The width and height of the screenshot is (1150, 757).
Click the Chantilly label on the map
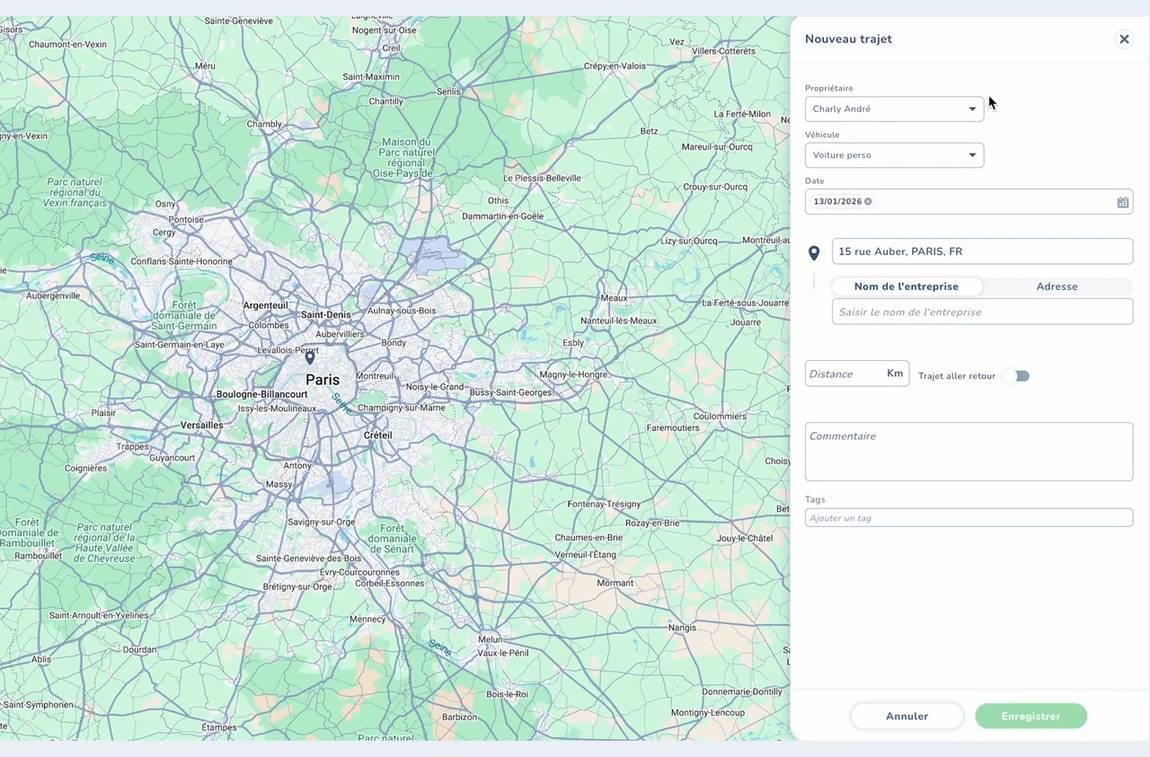(x=386, y=101)
